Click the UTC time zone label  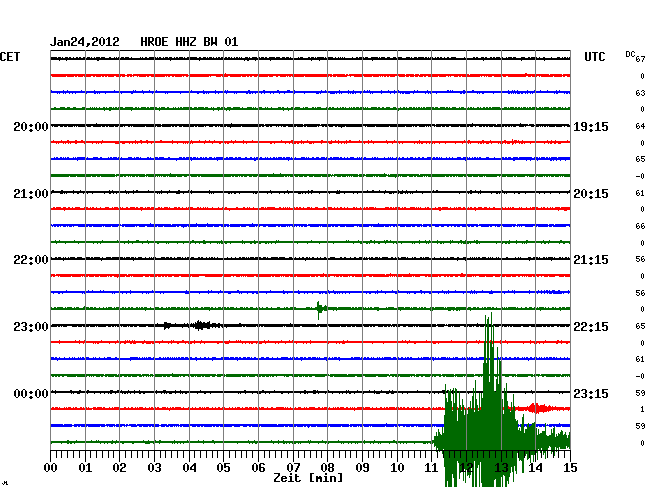(x=594, y=57)
